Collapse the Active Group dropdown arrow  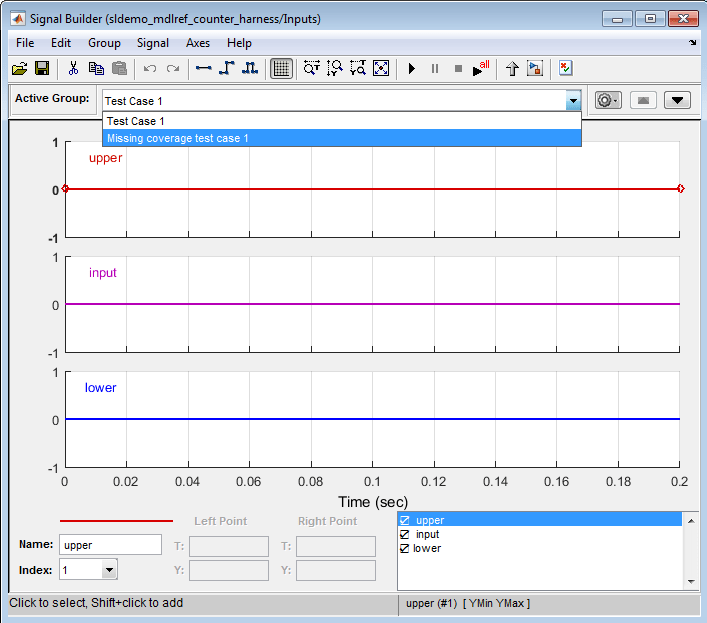pyautogui.click(x=573, y=100)
